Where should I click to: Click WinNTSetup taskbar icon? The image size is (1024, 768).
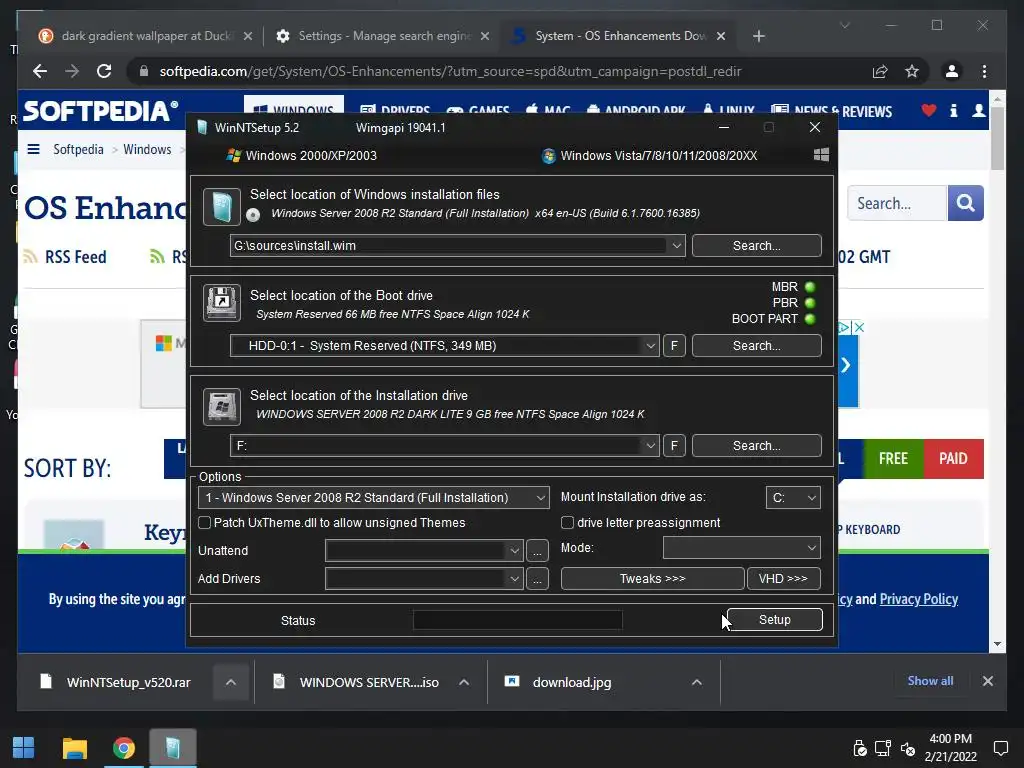(172, 748)
